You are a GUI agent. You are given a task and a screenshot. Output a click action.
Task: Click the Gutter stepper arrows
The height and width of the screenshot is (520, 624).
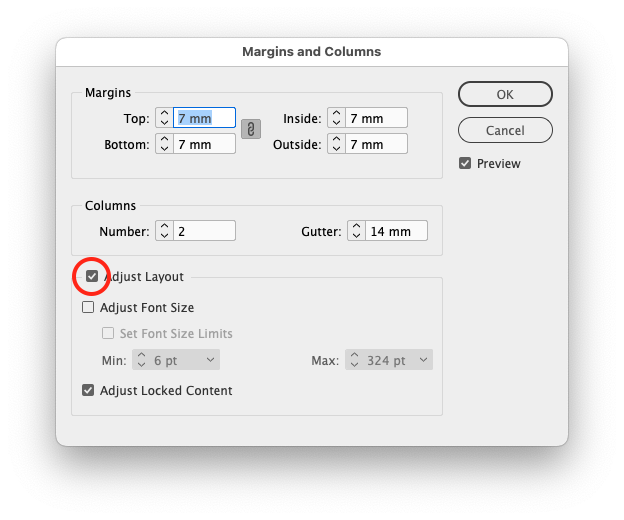pos(356,231)
